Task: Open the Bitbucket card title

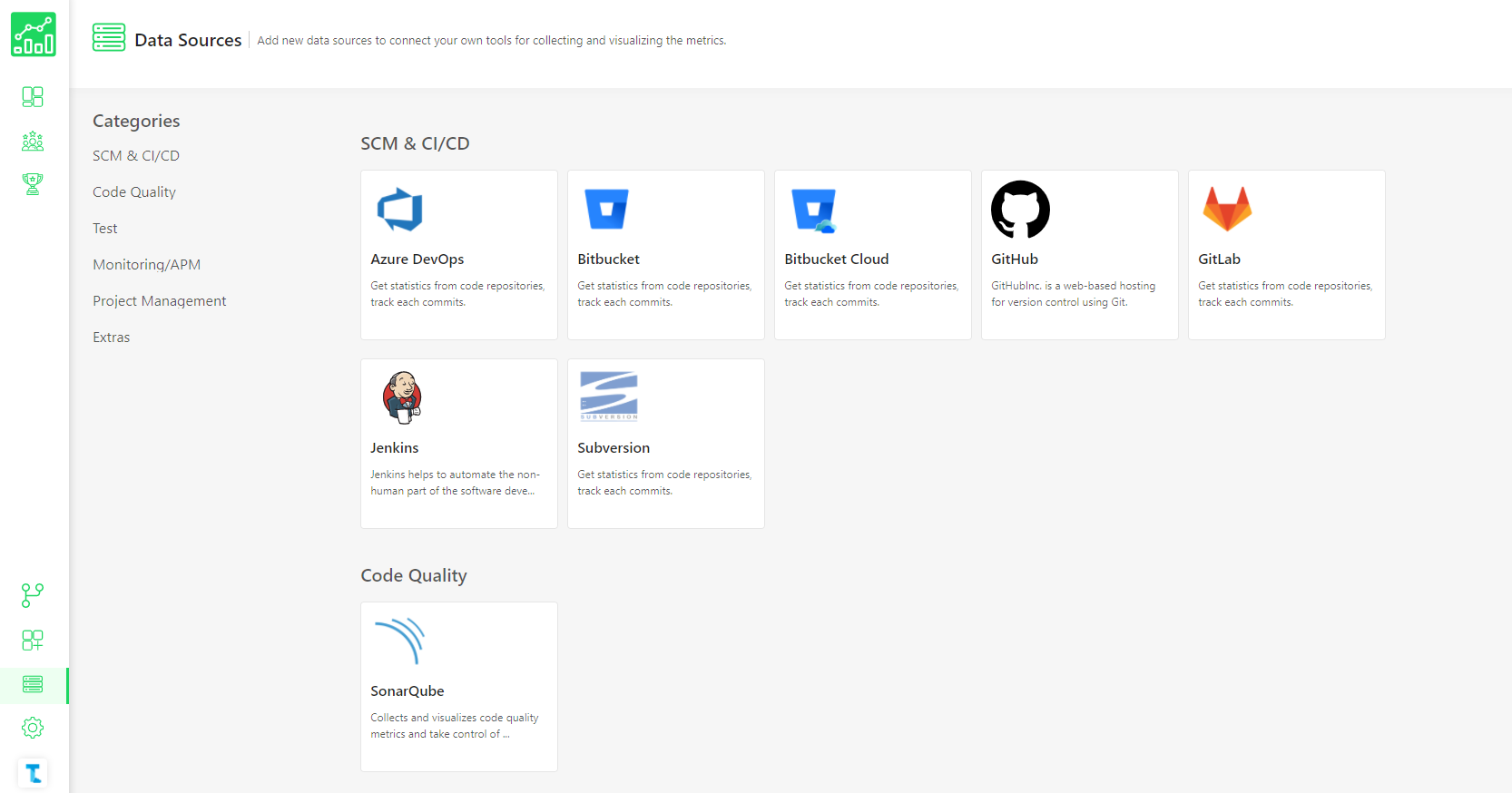Action: [609, 259]
